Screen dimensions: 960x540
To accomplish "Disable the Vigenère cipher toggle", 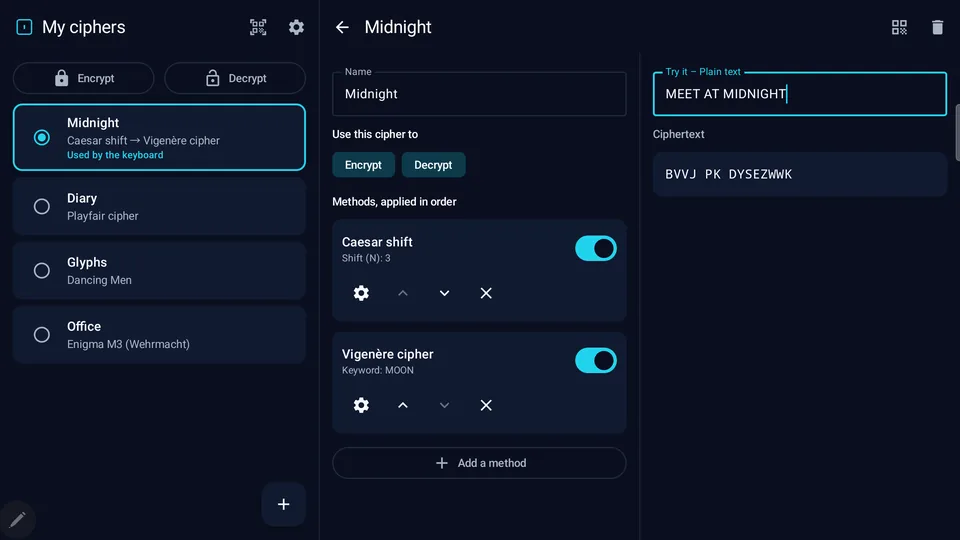I will point(596,361).
